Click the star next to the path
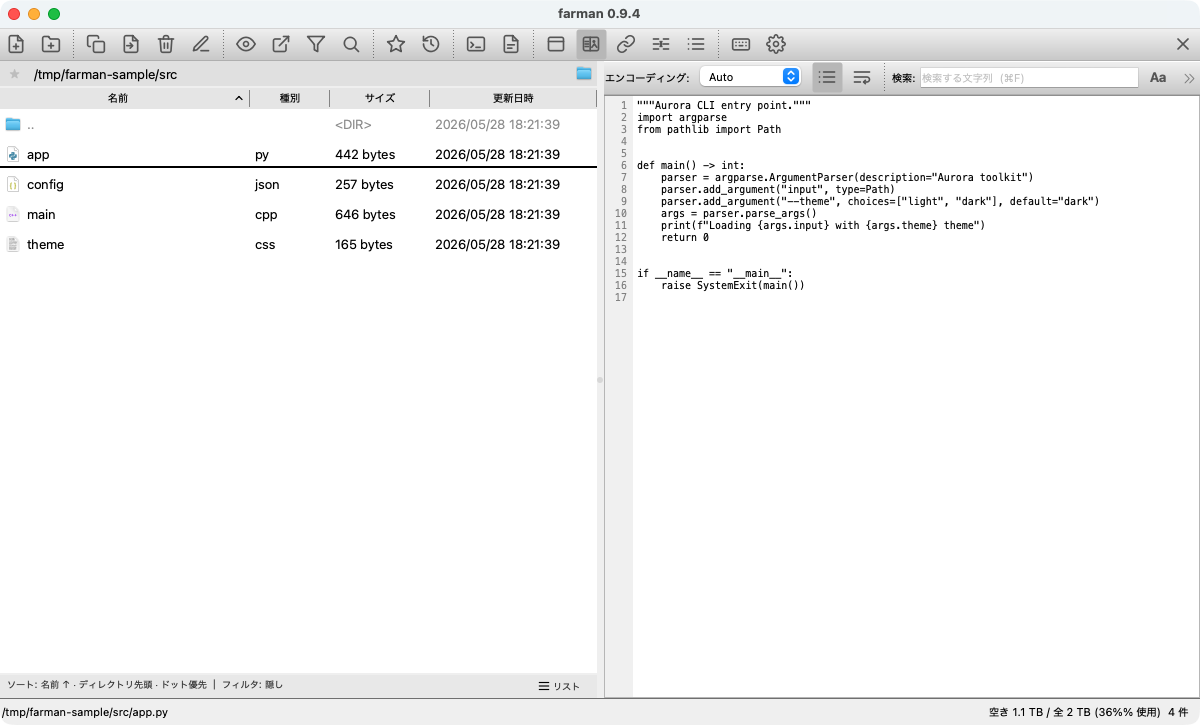1200x725 pixels. [14, 74]
